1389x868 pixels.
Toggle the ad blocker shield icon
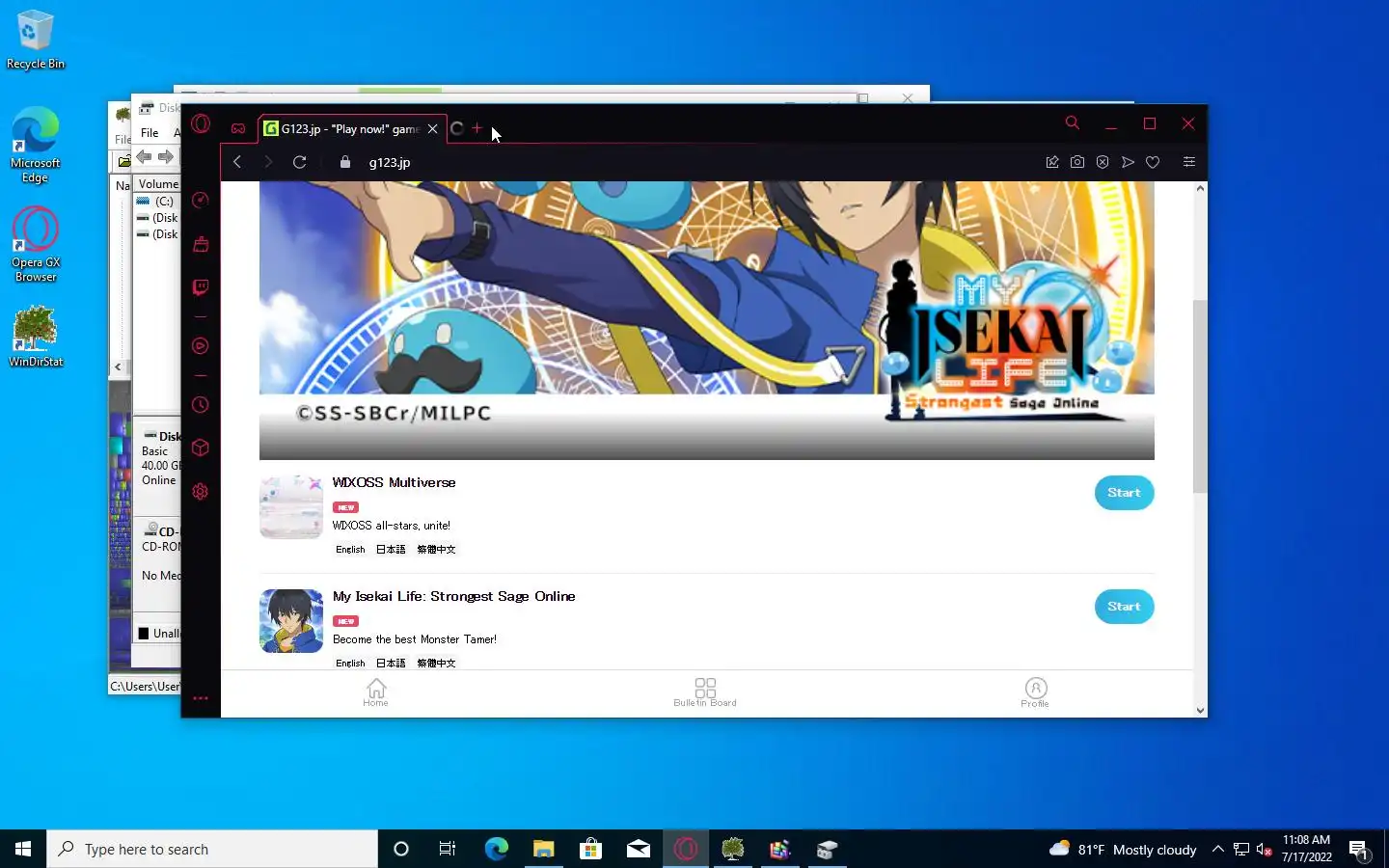point(1103,162)
